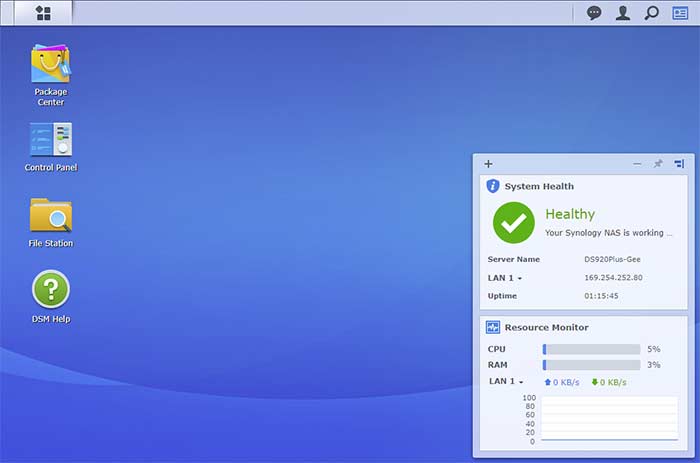Click the RAM usage bar

pyautogui.click(x=592, y=365)
